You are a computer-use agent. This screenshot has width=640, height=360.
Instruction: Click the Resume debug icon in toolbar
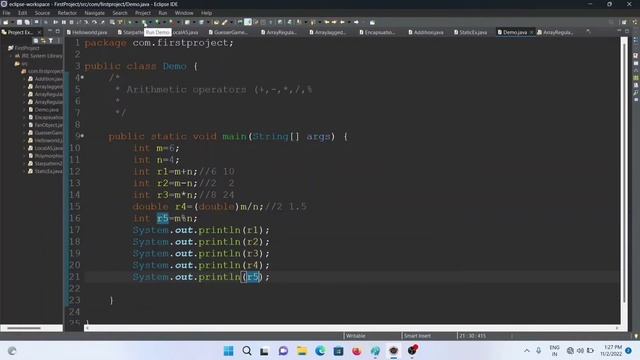pyautogui.click(x=55, y=22)
